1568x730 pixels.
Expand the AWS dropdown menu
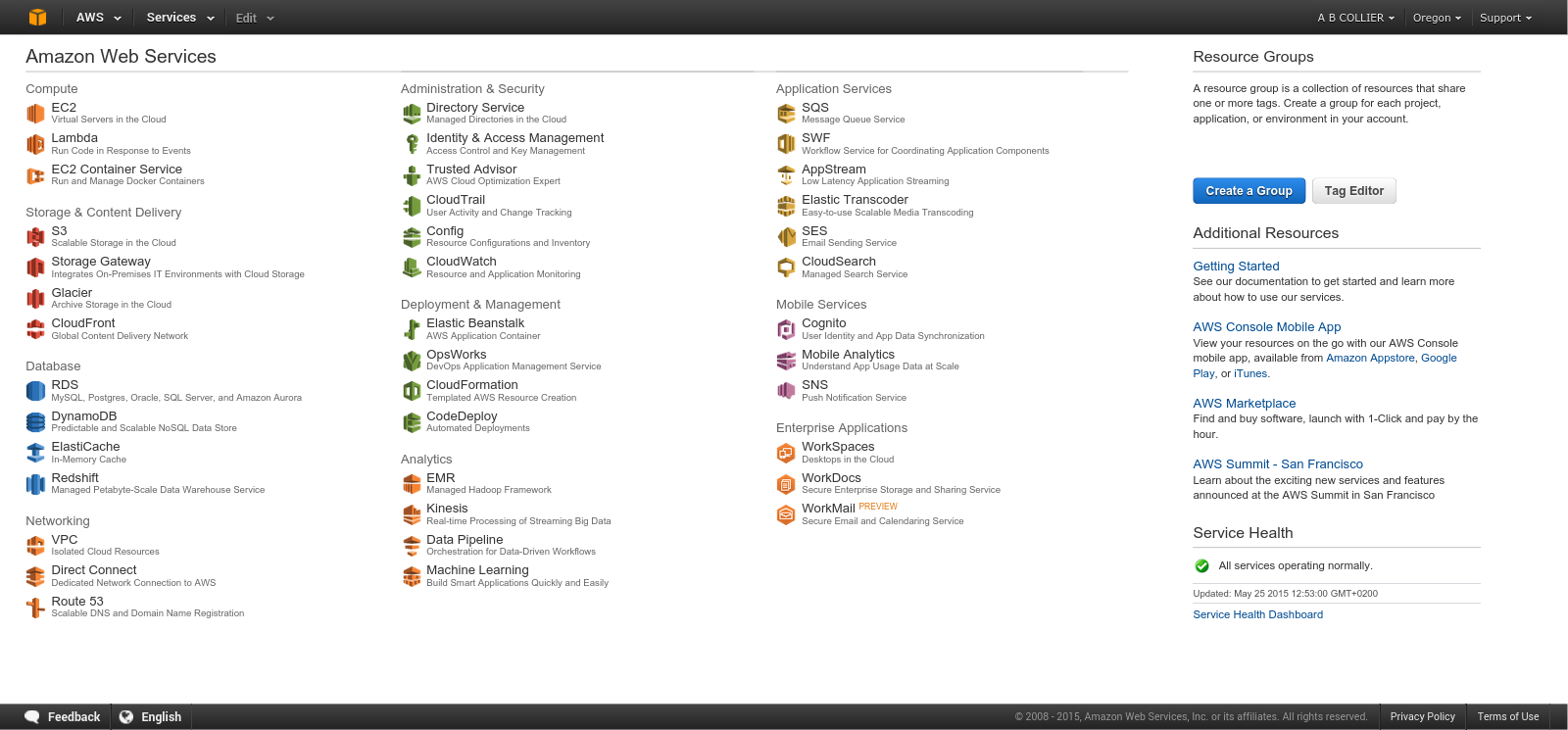click(x=99, y=18)
